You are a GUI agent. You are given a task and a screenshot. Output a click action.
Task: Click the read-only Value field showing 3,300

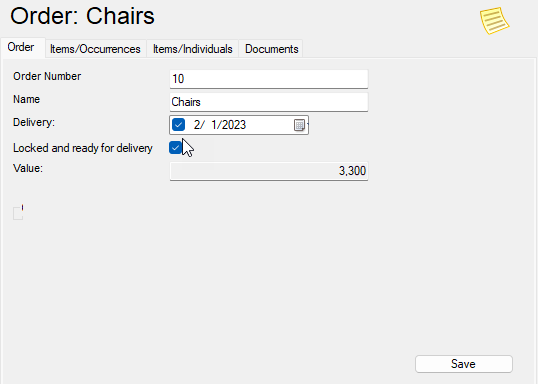tap(269, 171)
